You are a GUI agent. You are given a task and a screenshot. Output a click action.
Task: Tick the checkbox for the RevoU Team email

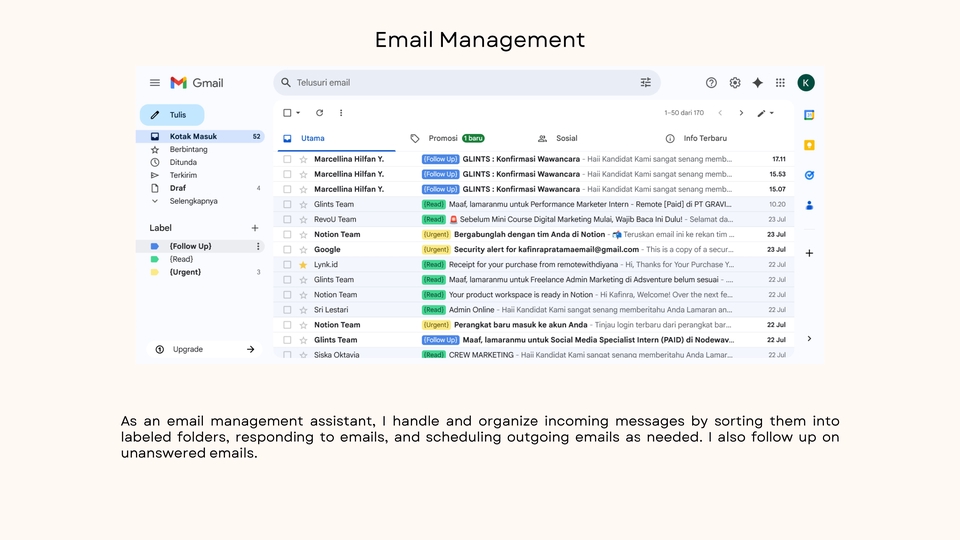pos(287,219)
